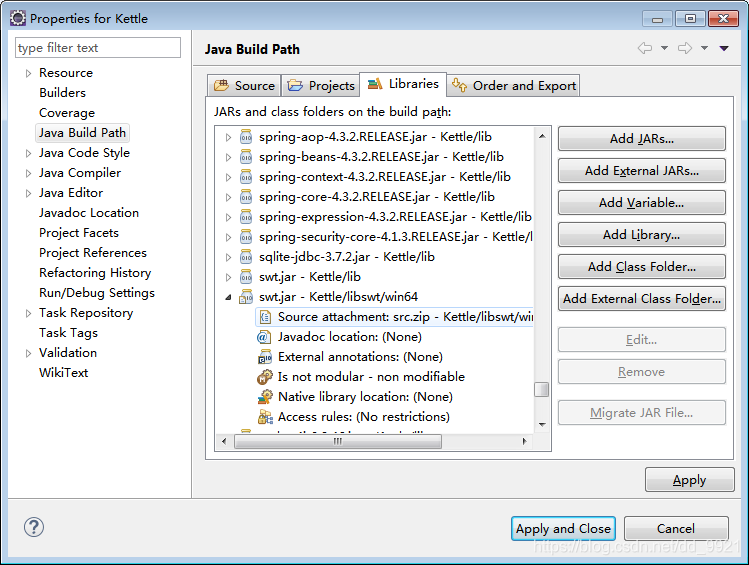Click Apply and Close button
749x565 pixels.
click(x=563, y=529)
